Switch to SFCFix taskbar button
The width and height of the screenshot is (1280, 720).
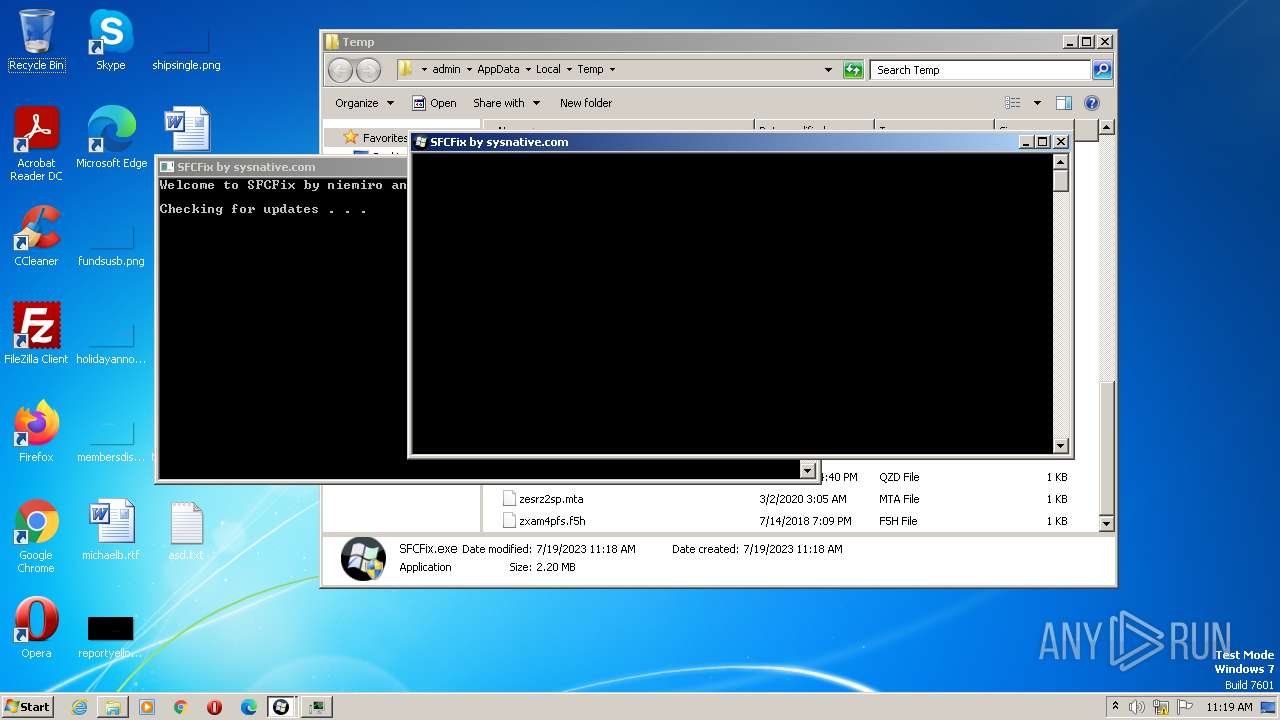[x=282, y=707]
